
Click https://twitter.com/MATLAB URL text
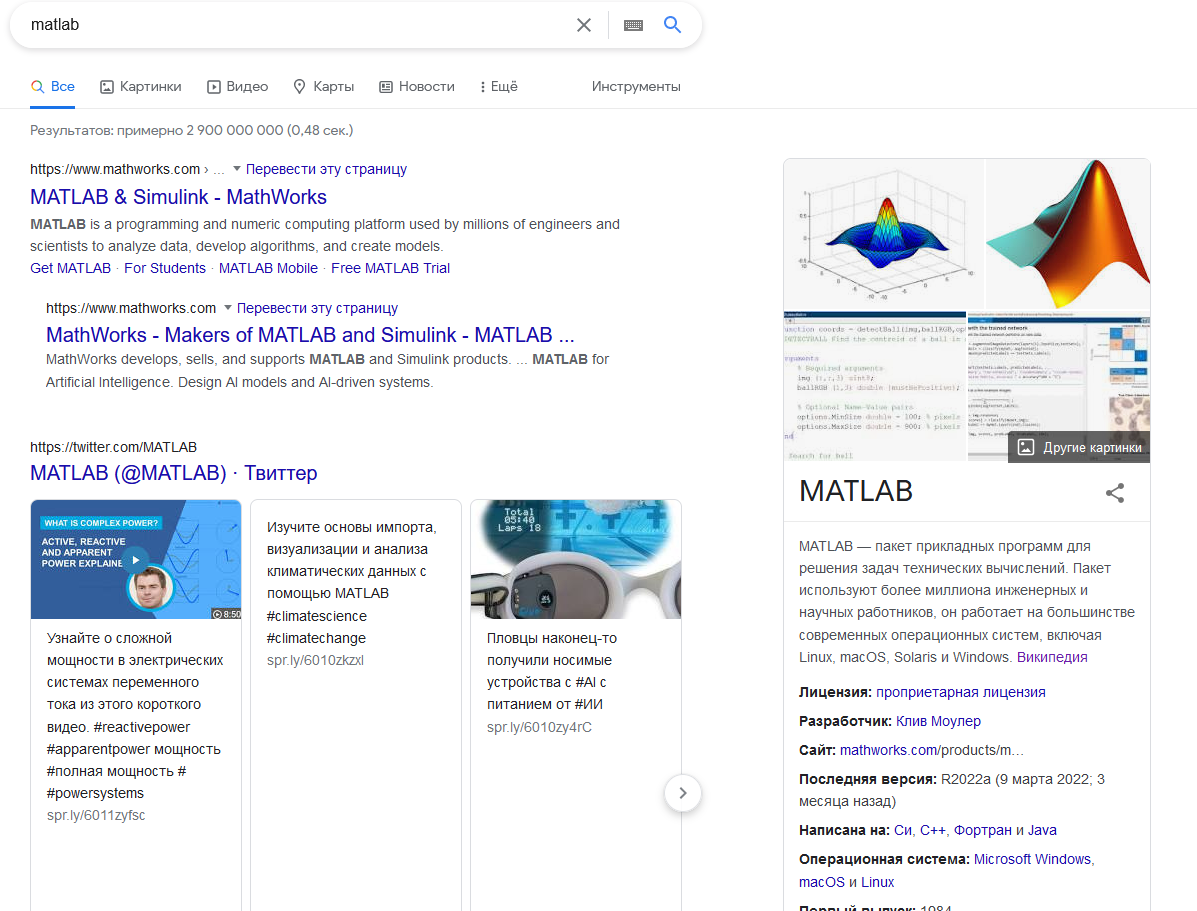(114, 447)
